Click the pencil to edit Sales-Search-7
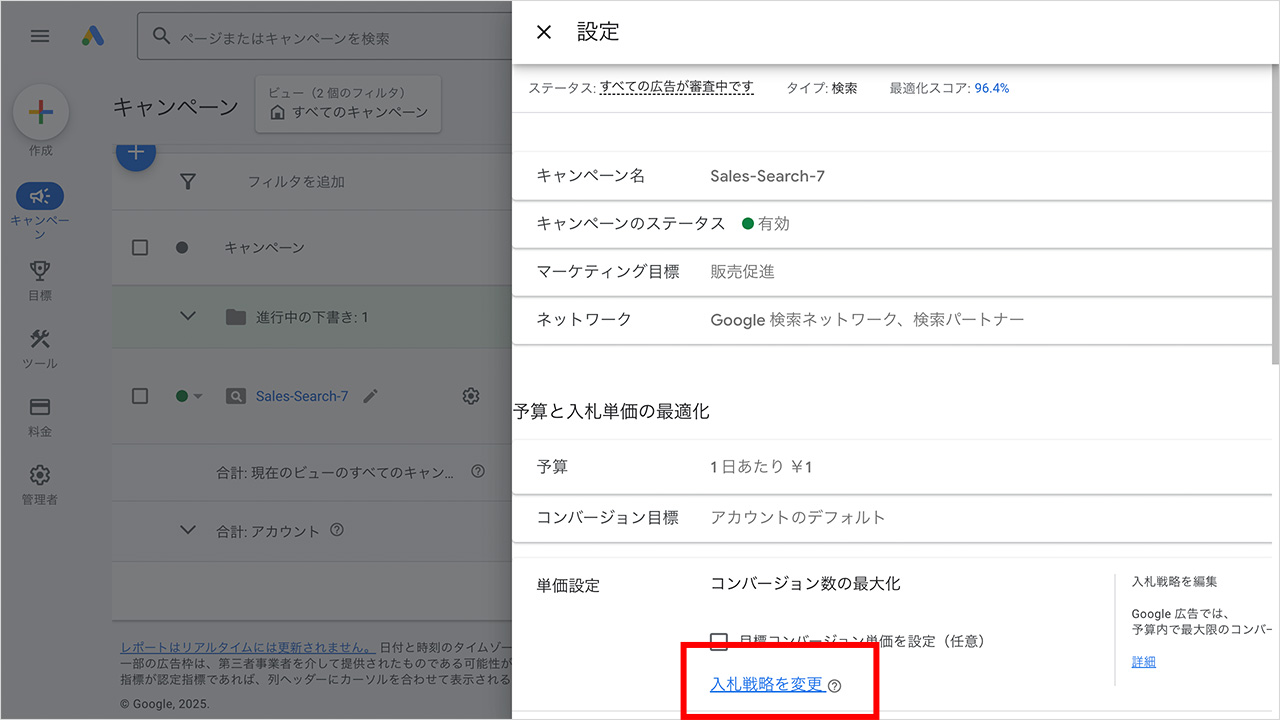 (370, 396)
